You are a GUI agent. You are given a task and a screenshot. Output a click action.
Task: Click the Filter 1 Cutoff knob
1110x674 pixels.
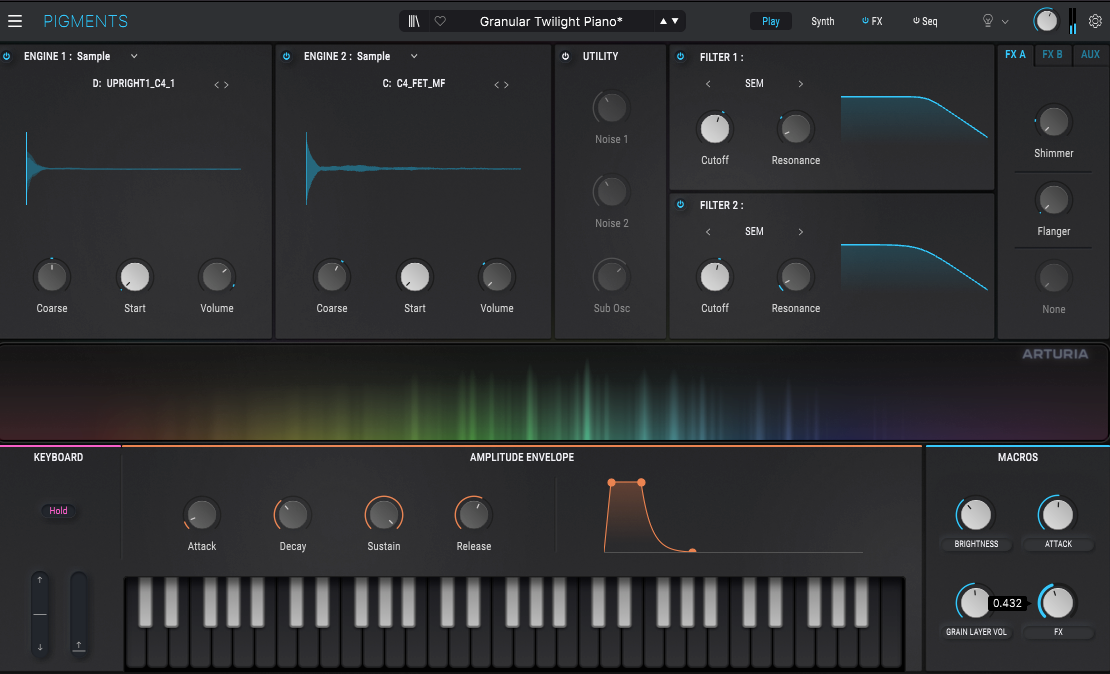[714, 128]
